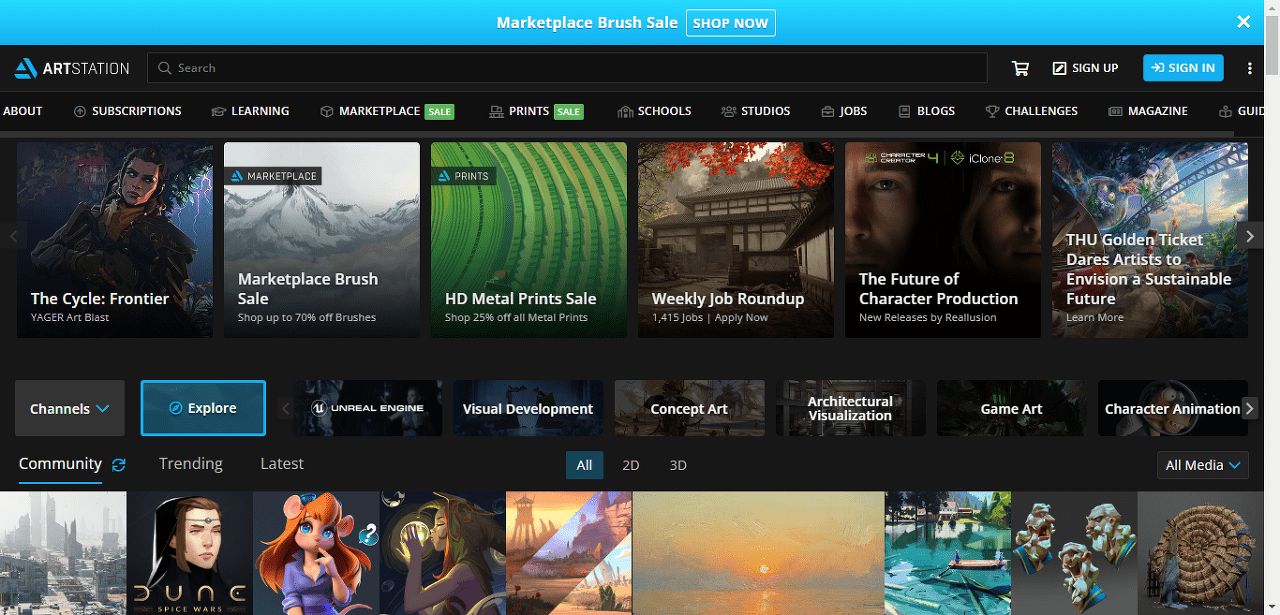The height and width of the screenshot is (615, 1280).
Task: Click the Sign In button
Action: click(x=1183, y=68)
